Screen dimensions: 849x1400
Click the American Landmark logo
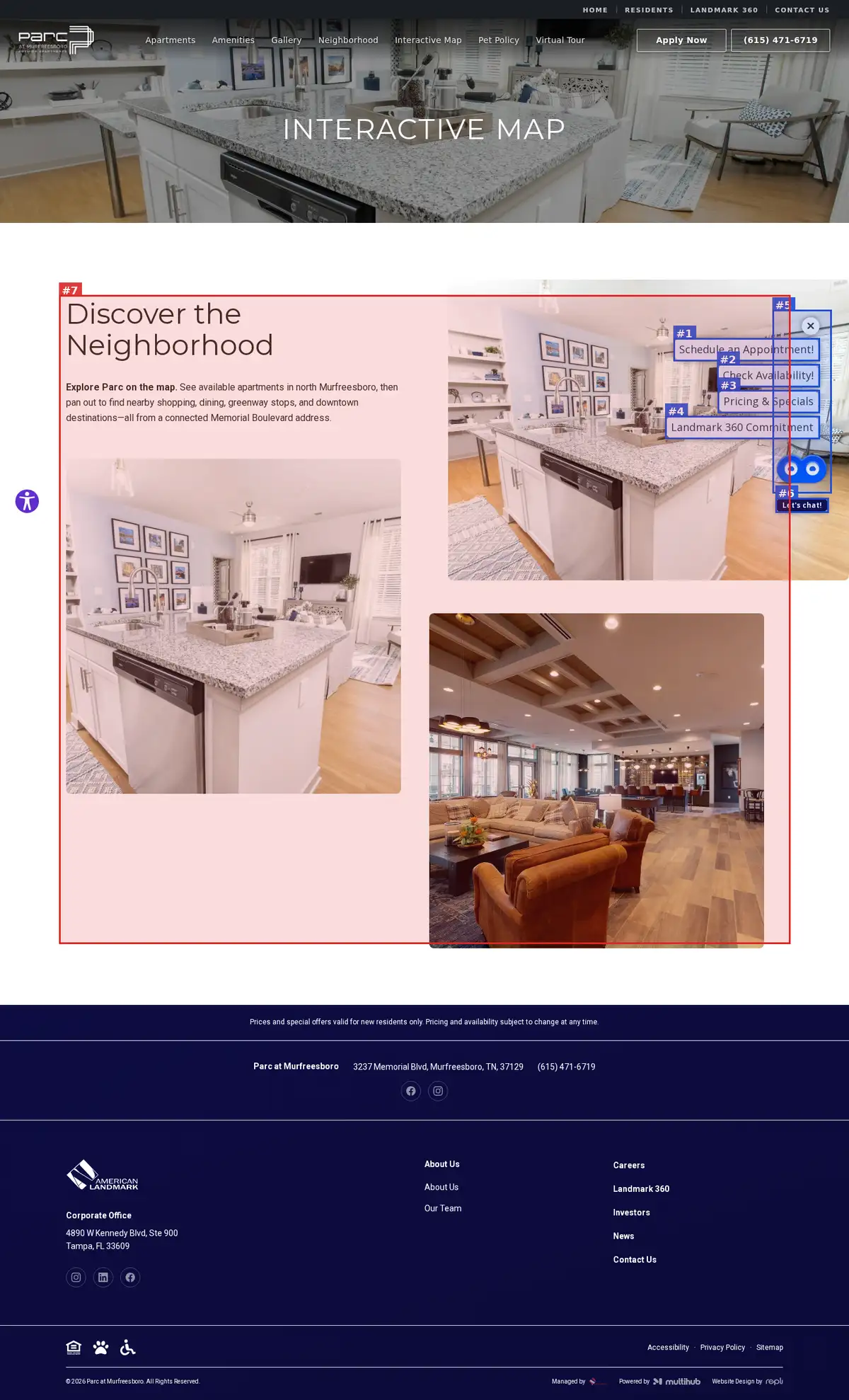click(102, 1175)
